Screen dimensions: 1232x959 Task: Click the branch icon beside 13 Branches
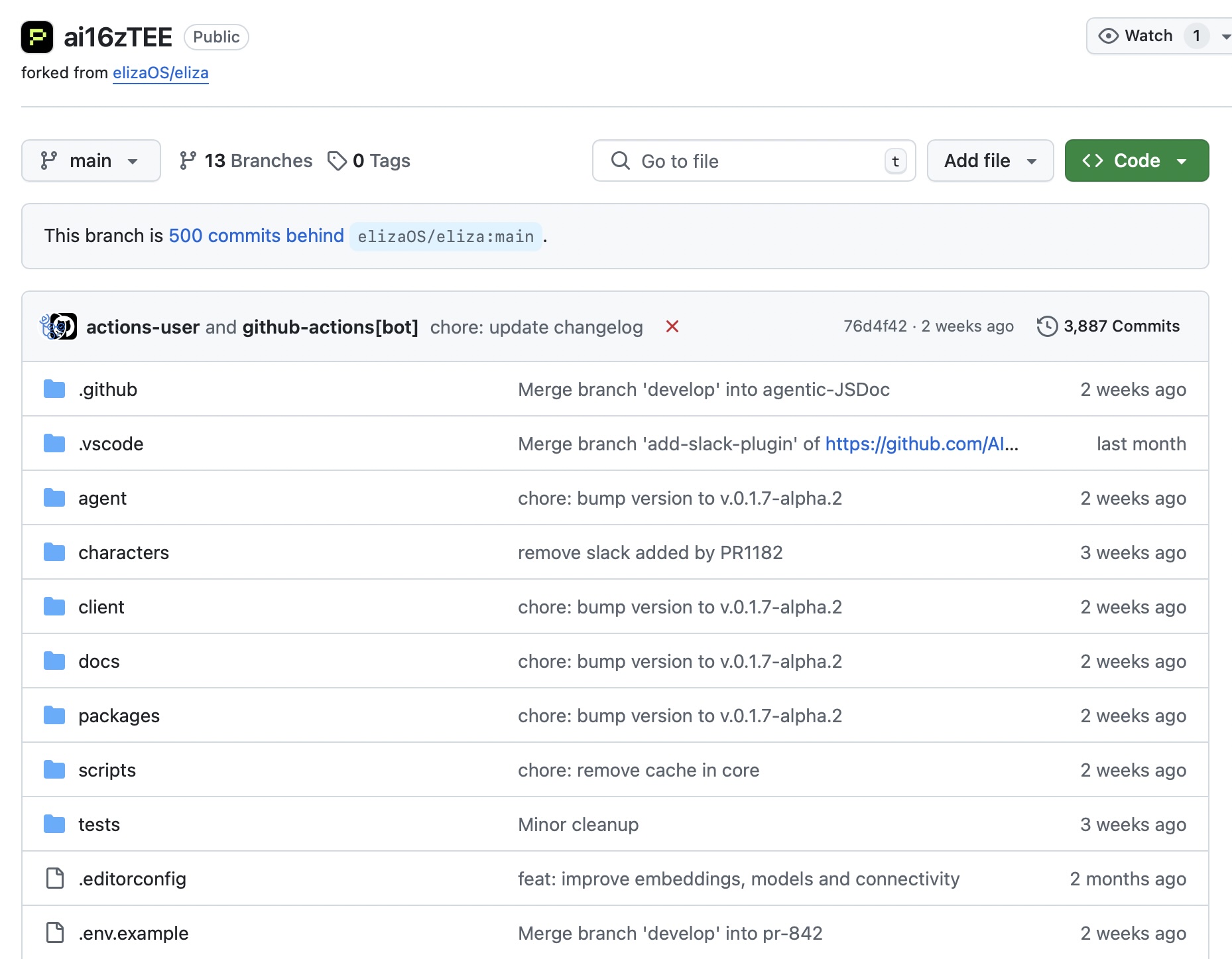[188, 160]
